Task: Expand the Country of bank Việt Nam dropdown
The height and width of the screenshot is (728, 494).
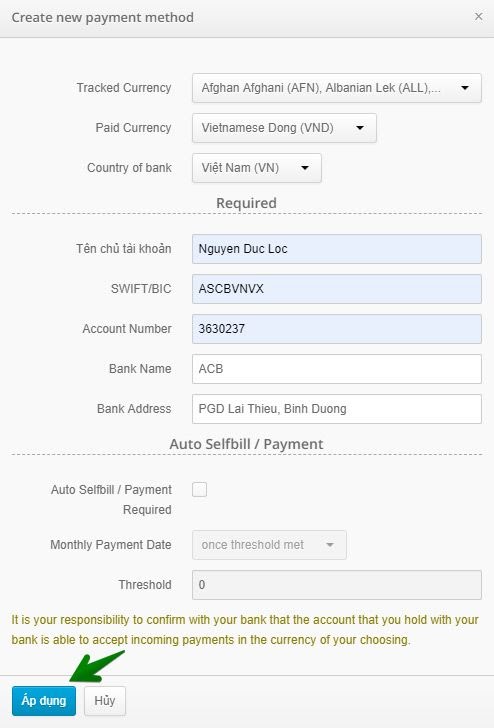Action: (x=257, y=168)
